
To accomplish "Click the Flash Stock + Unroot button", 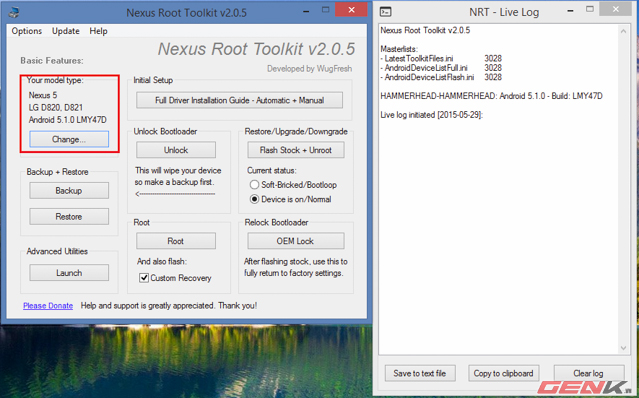I will (295, 150).
